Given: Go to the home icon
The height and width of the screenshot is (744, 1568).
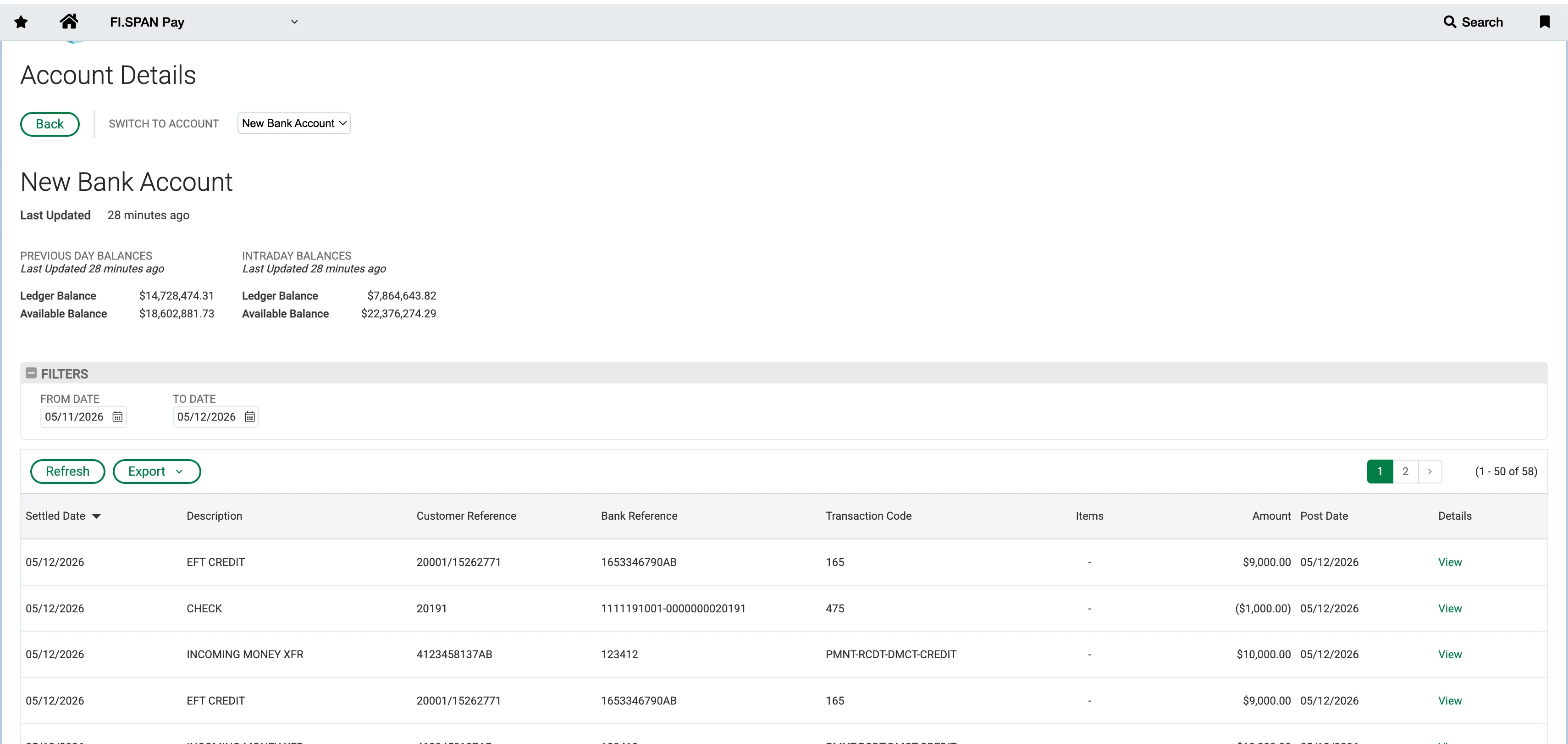Looking at the screenshot, I should tap(69, 21).
